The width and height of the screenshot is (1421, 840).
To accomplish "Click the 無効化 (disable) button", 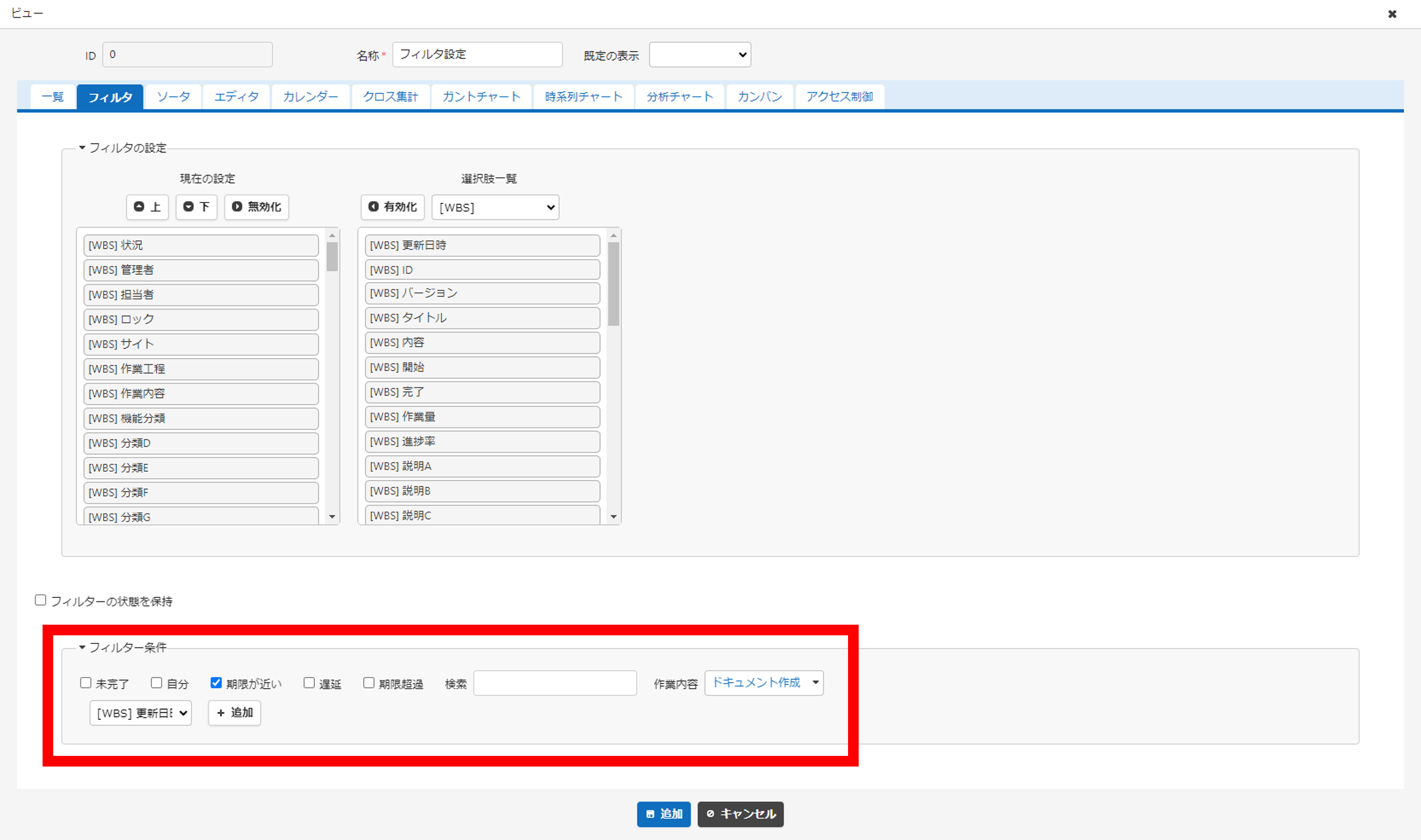I will coord(256,207).
